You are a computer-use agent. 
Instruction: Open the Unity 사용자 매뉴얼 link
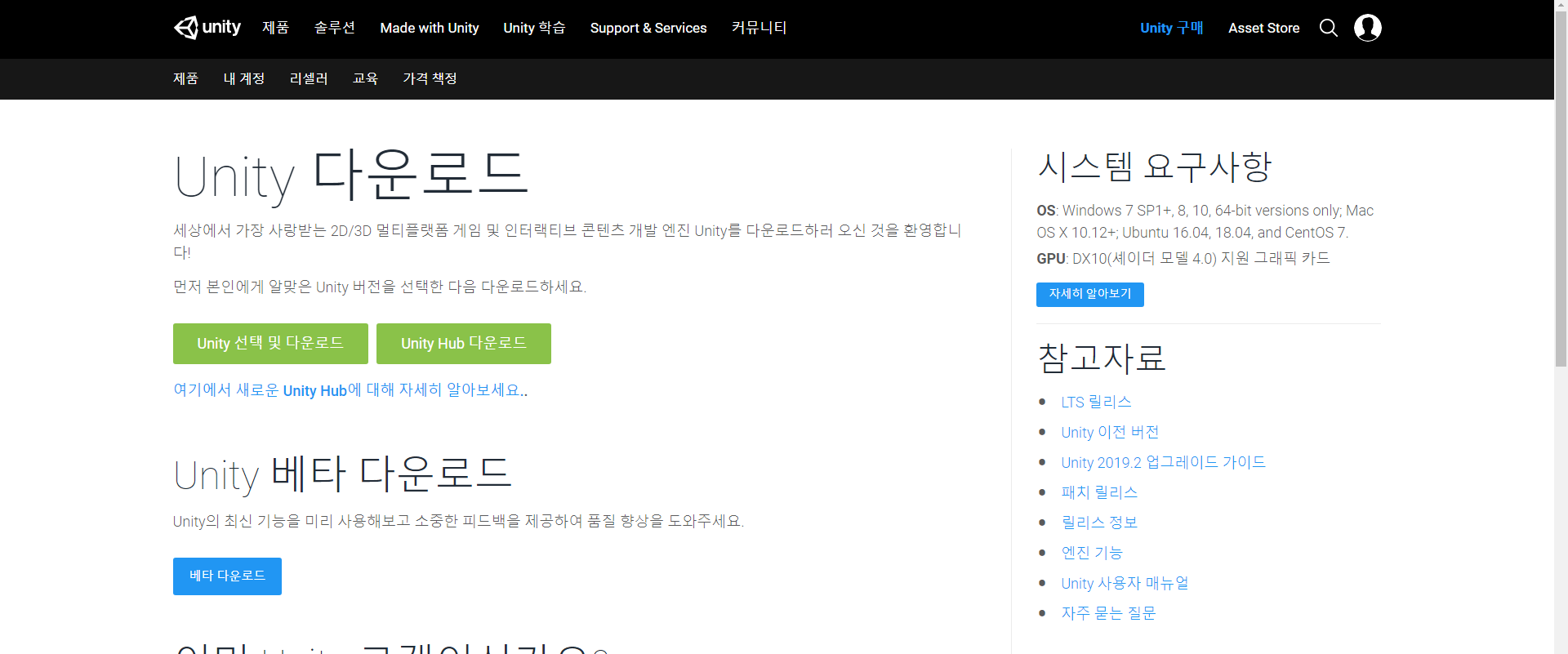click(1125, 583)
